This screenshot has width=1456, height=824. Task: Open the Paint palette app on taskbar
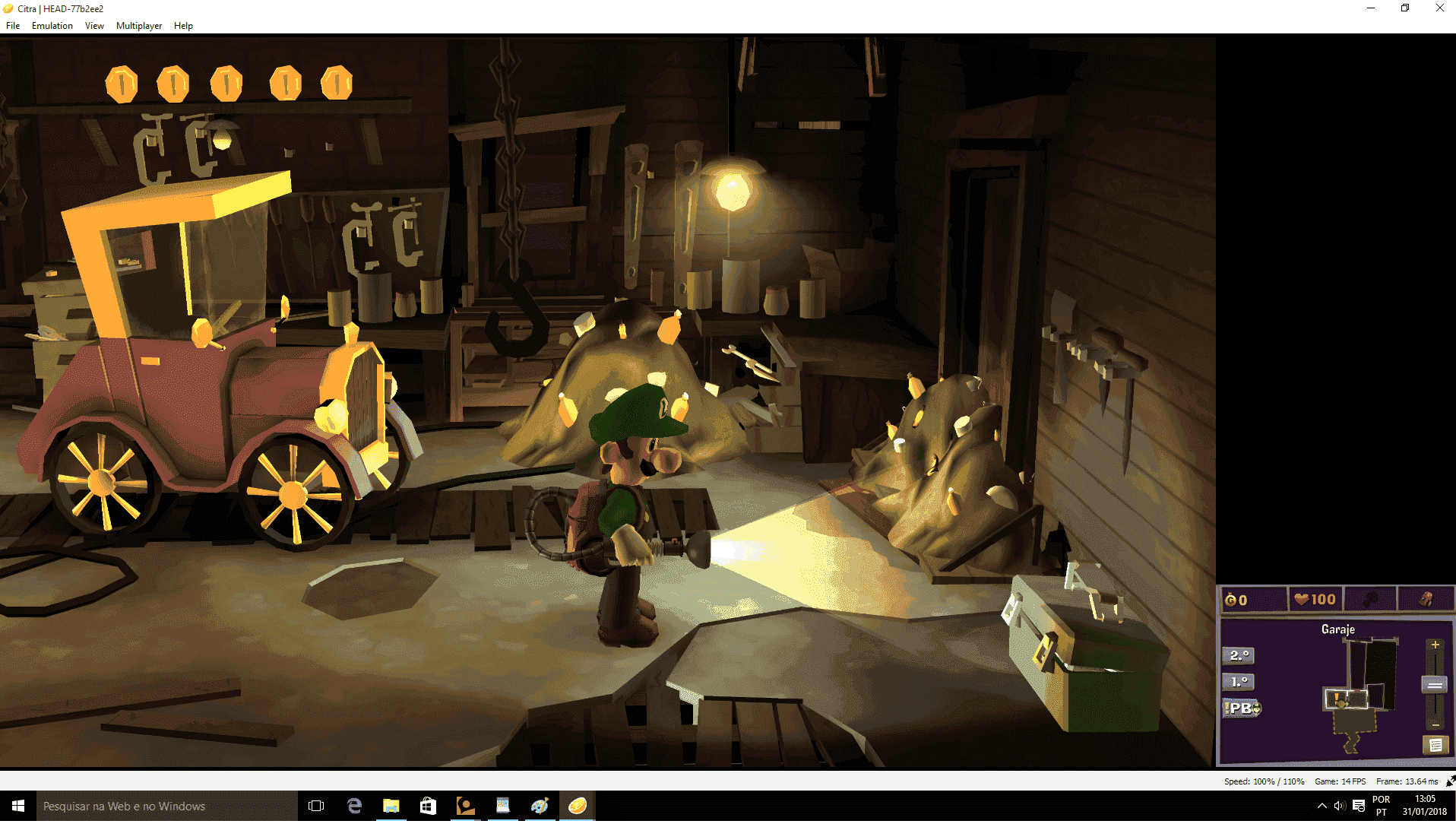(x=540, y=806)
